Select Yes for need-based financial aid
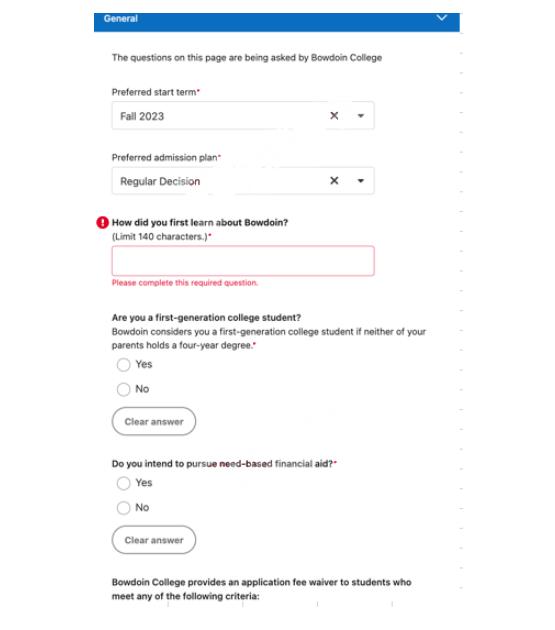This screenshot has width=555, height=630. [123, 483]
